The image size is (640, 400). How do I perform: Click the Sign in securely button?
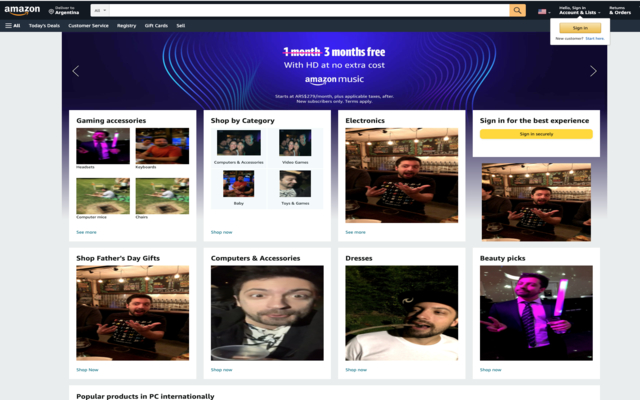point(536,134)
